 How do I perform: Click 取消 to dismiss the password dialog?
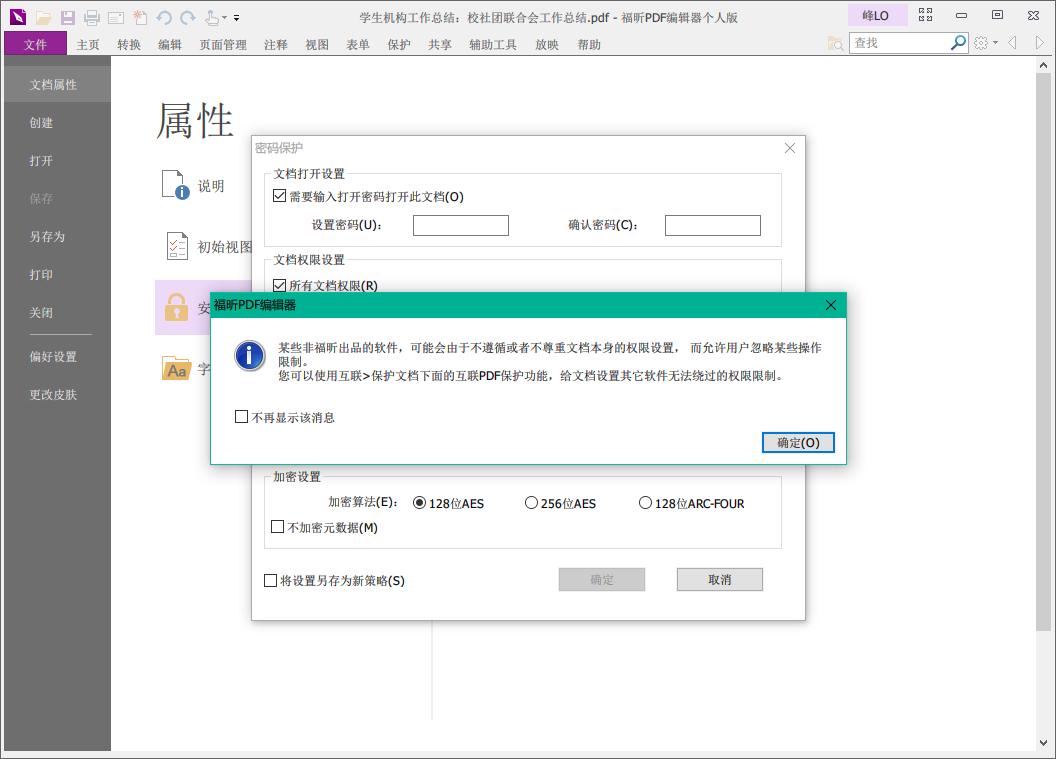pyautogui.click(x=719, y=579)
